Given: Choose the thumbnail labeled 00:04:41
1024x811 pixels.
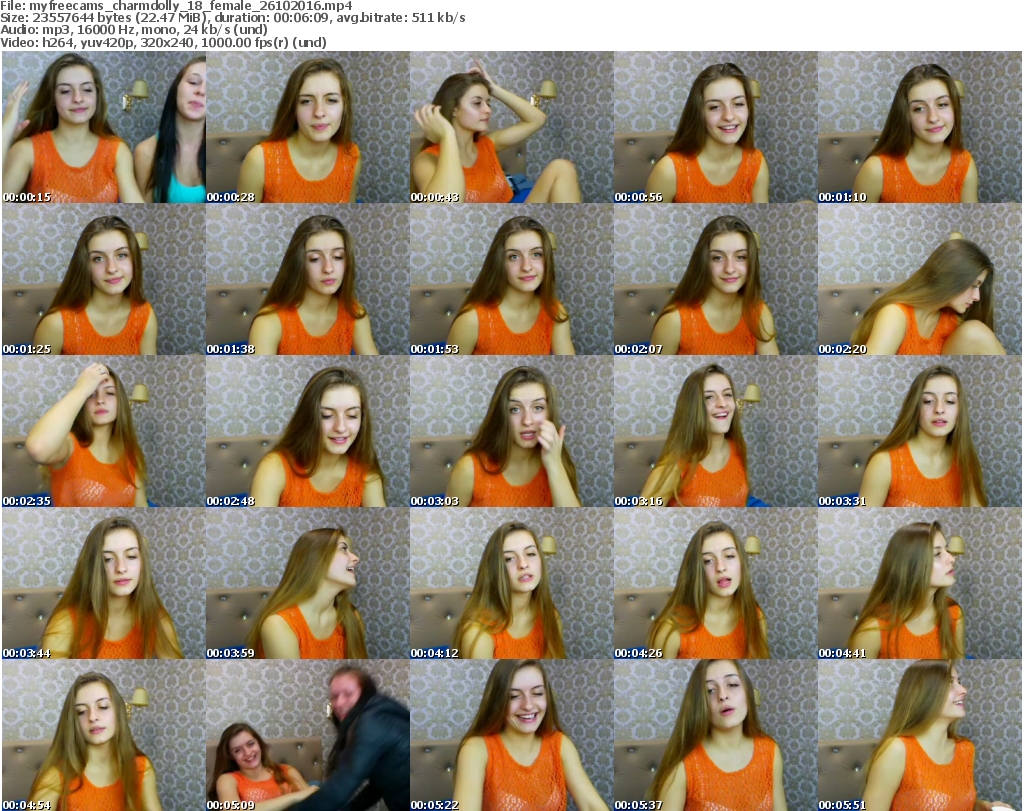Looking at the screenshot, I should pyautogui.click(x=919, y=583).
